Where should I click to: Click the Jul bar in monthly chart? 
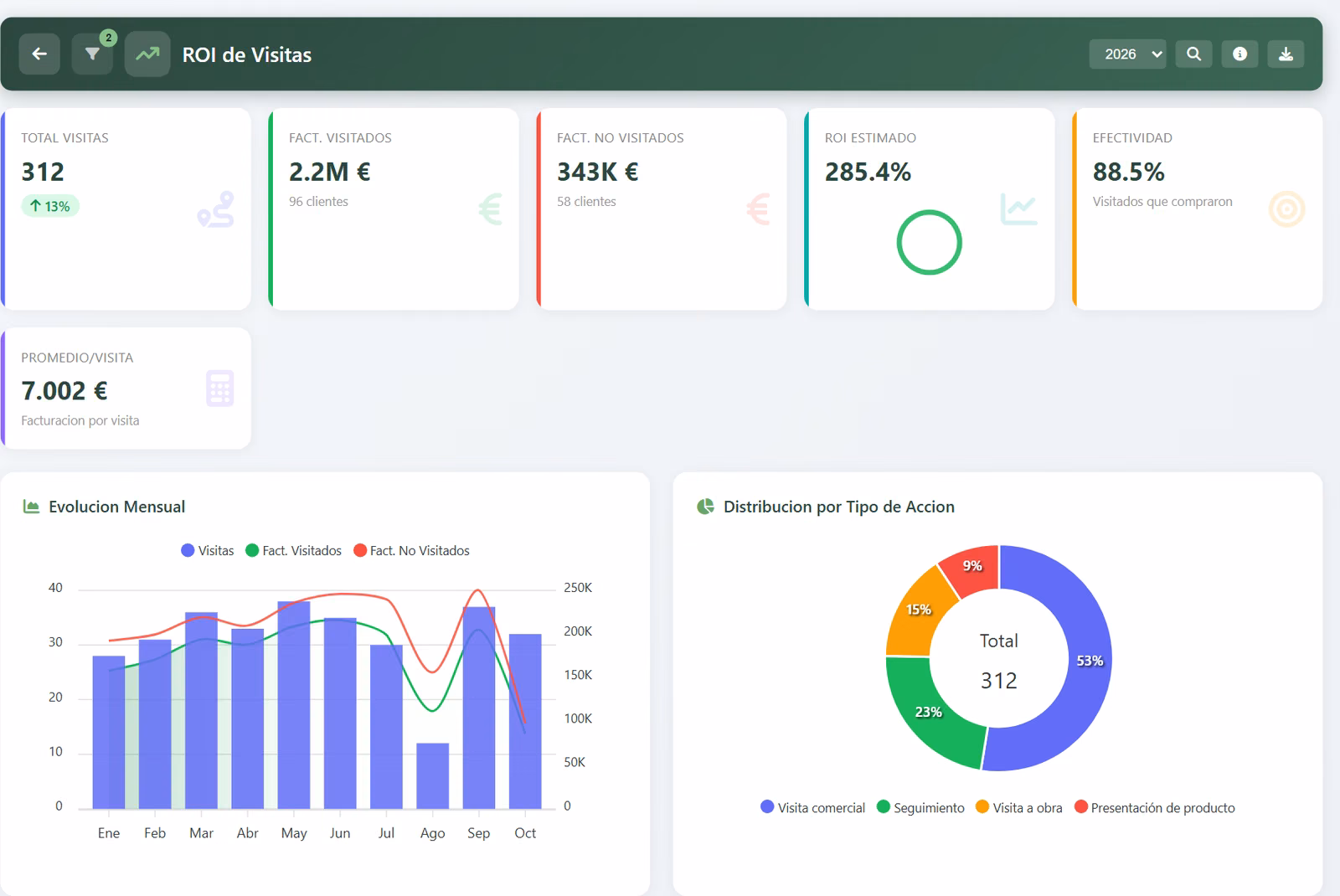point(386,726)
